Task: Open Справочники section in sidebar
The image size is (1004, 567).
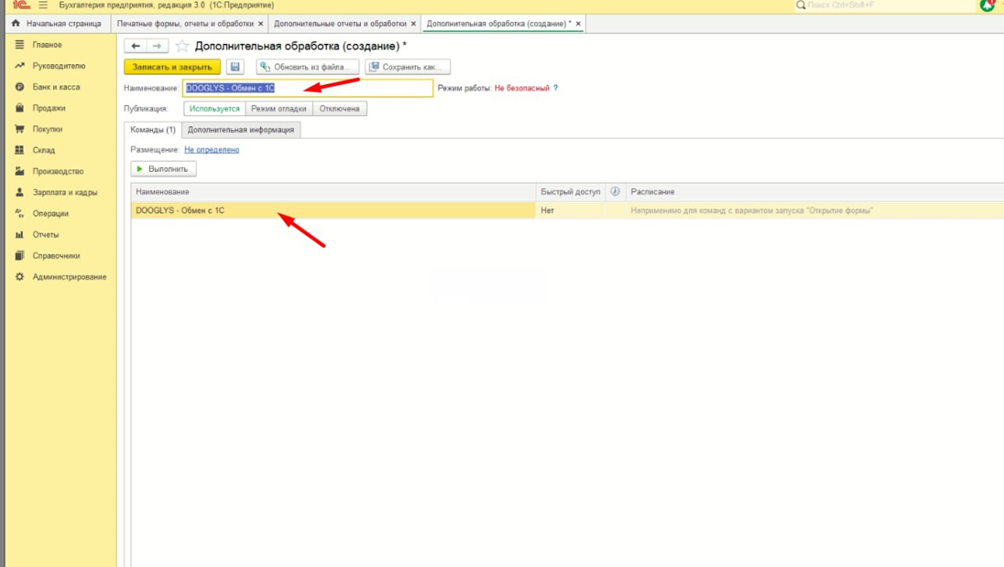Action: [56, 256]
